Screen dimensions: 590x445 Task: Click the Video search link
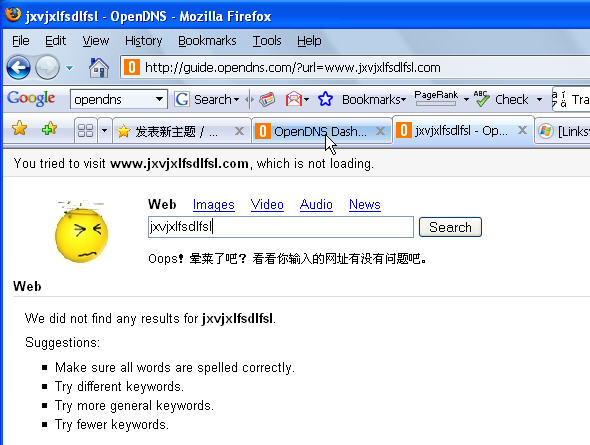267,204
